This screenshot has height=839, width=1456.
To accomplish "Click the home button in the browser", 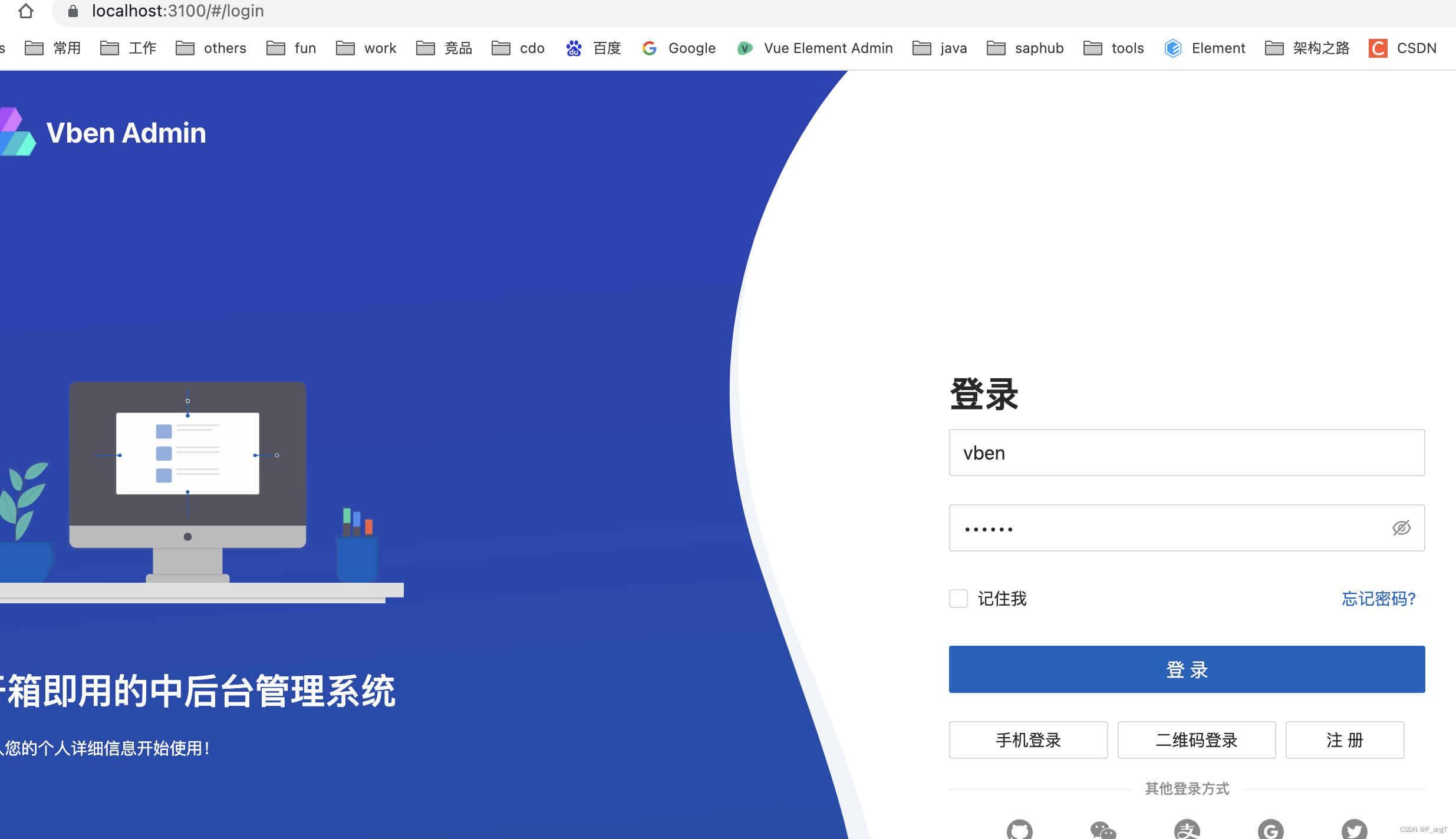I will click(26, 11).
